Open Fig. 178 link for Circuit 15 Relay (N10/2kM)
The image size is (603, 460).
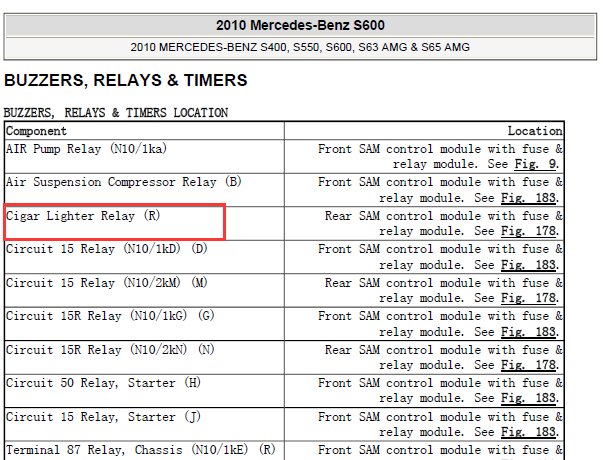(x=529, y=298)
